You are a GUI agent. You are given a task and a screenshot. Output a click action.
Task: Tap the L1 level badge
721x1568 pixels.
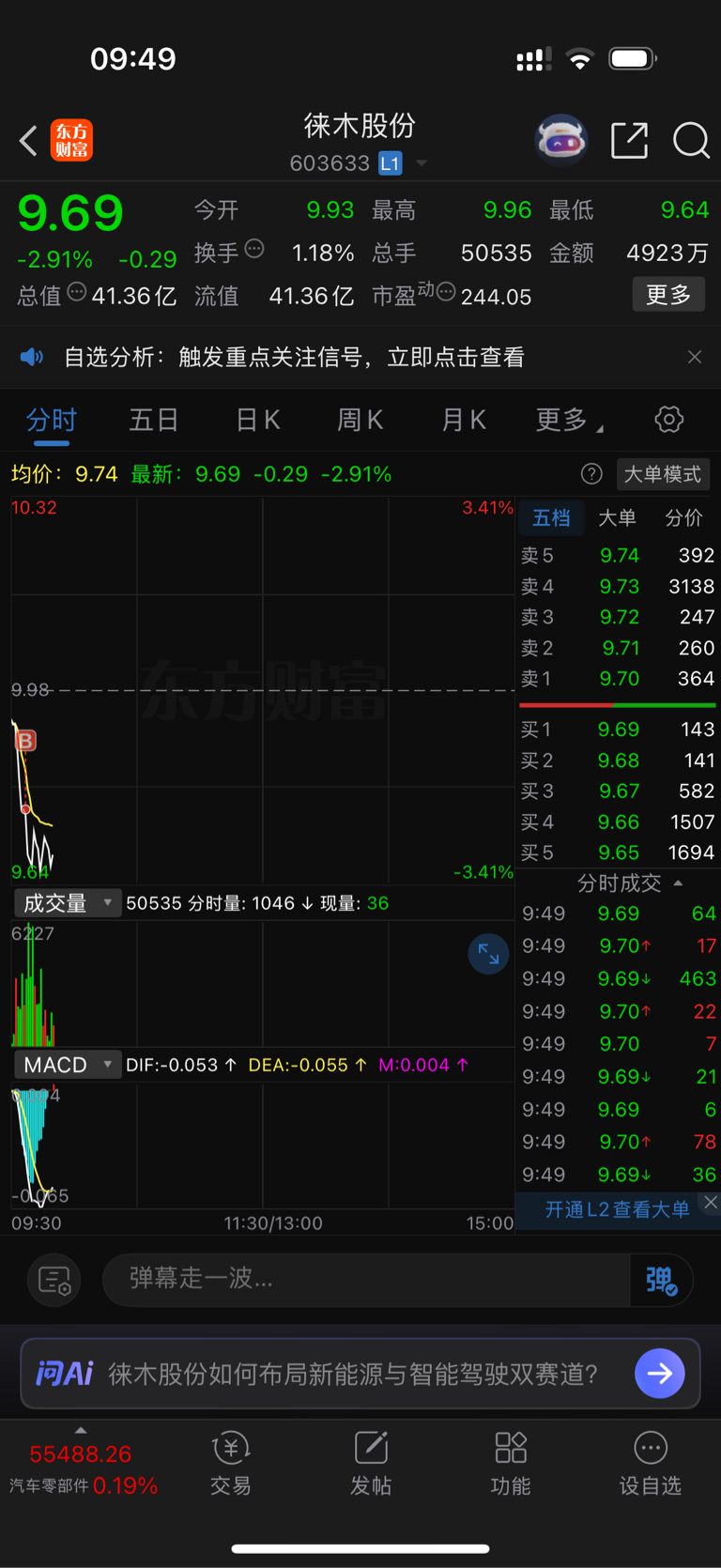pos(391,163)
